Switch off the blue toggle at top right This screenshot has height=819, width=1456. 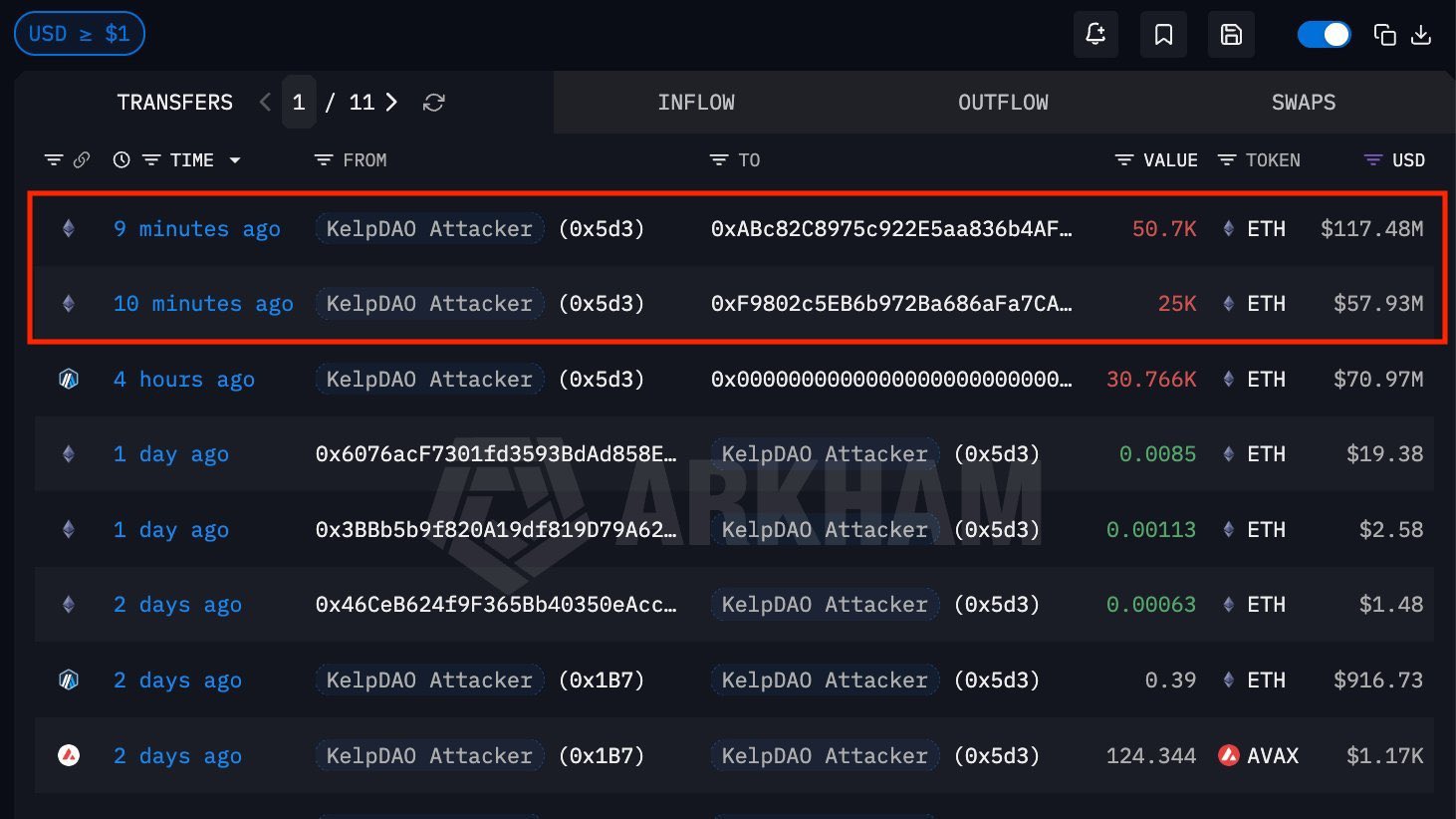(1324, 35)
